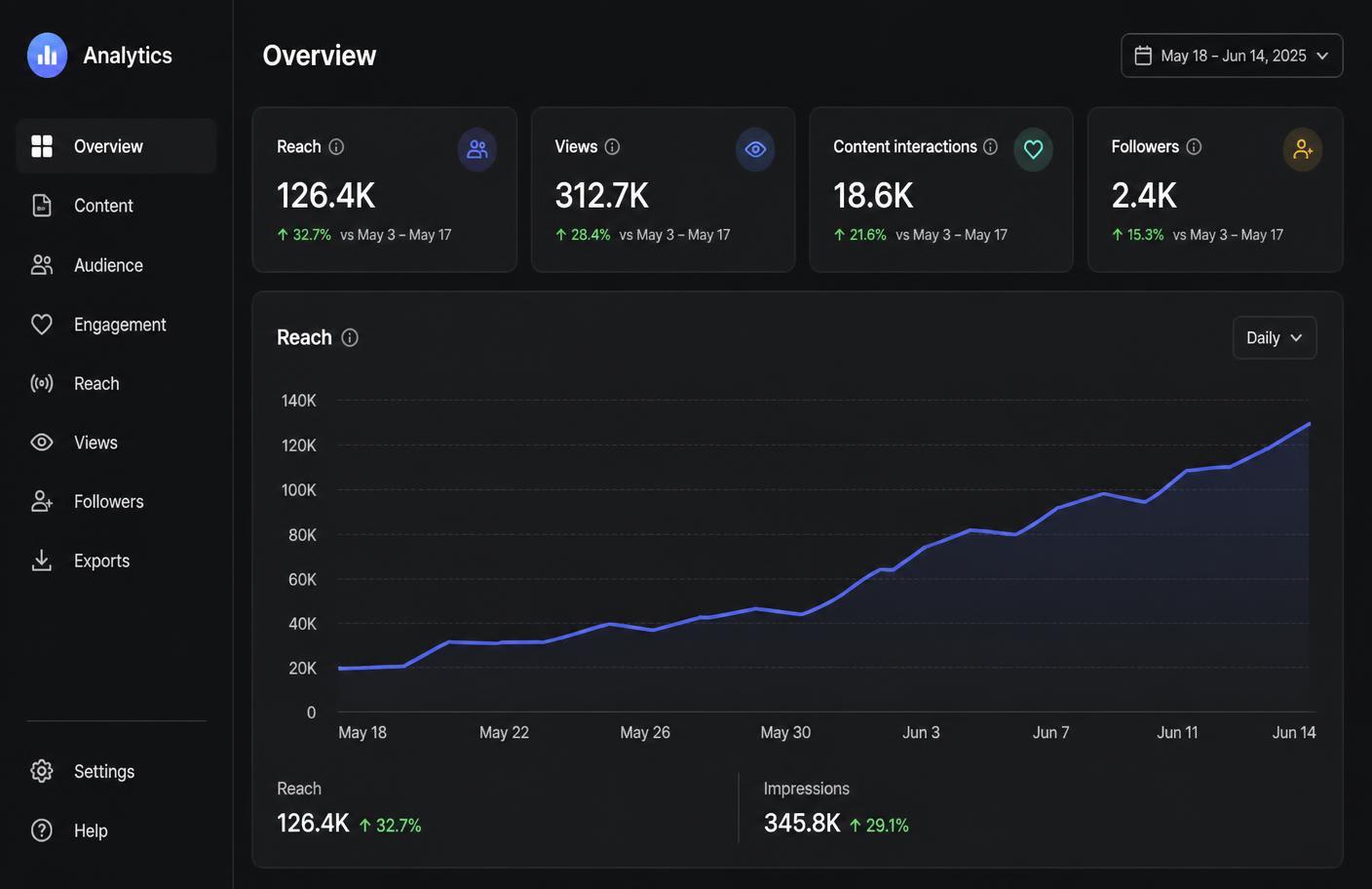This screenshot has width=1372, height=889.
Task: Open Help from the sidebar
Action: tap(116, 831)
